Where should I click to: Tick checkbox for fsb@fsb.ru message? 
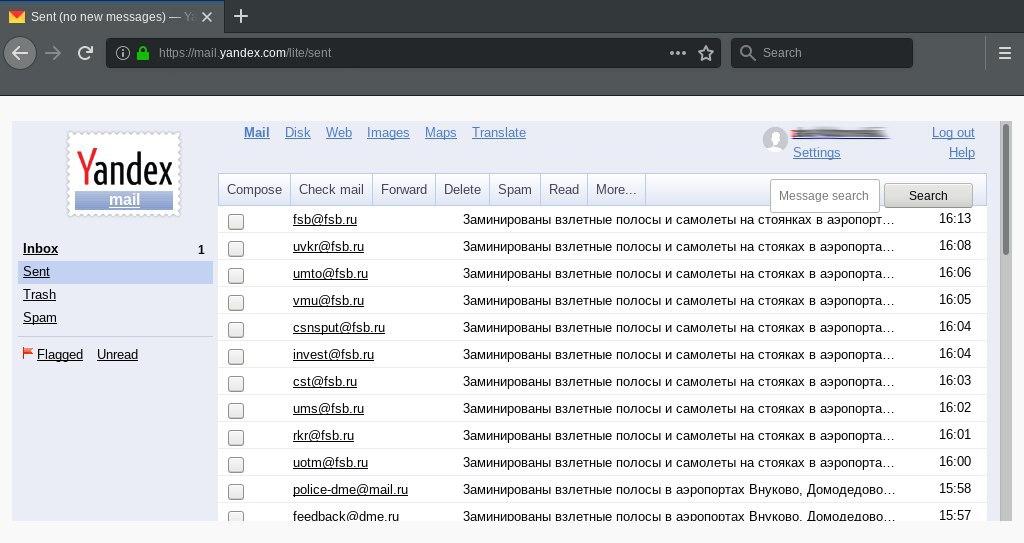[236, 221]
